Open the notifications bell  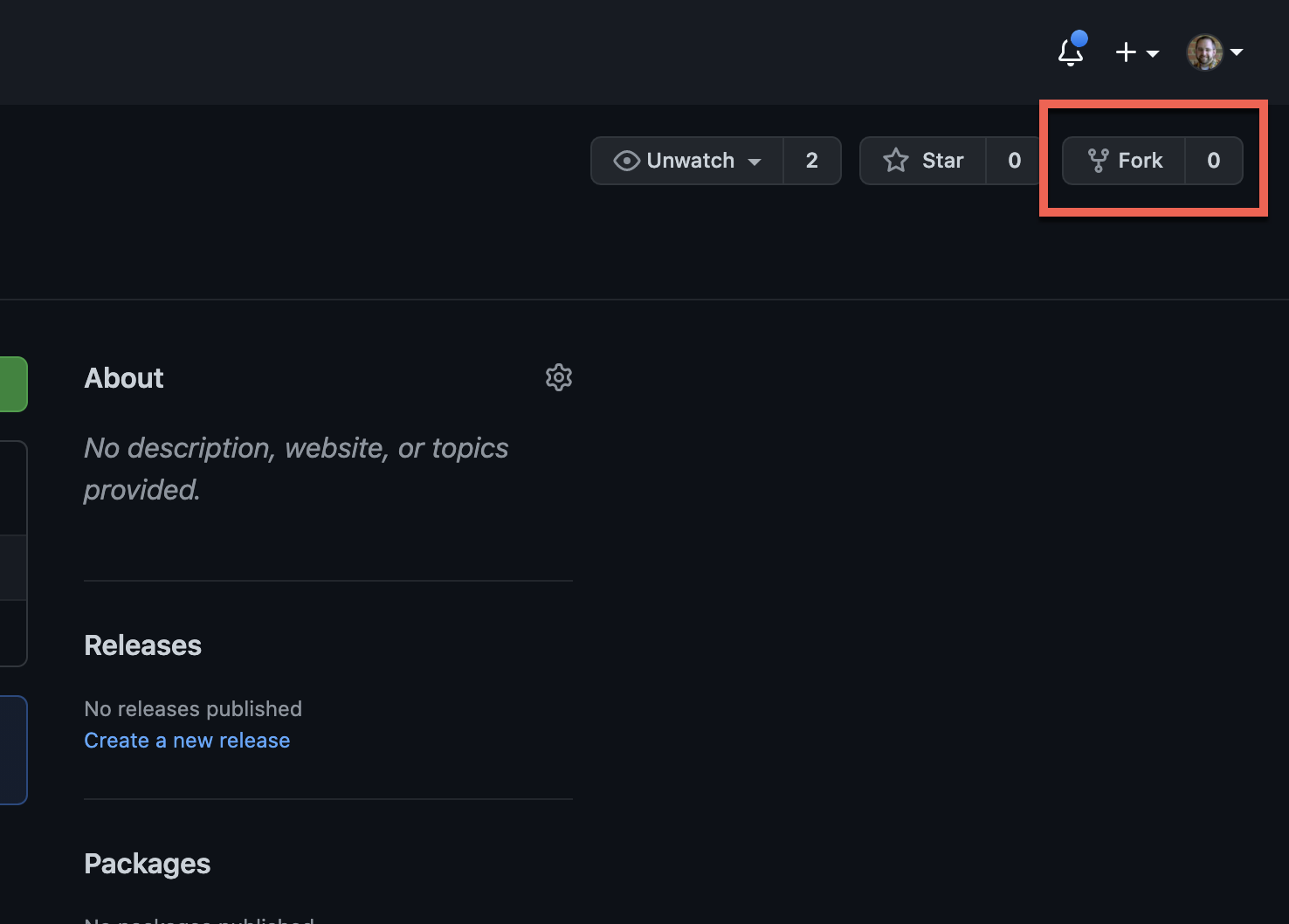point(1071,52)
